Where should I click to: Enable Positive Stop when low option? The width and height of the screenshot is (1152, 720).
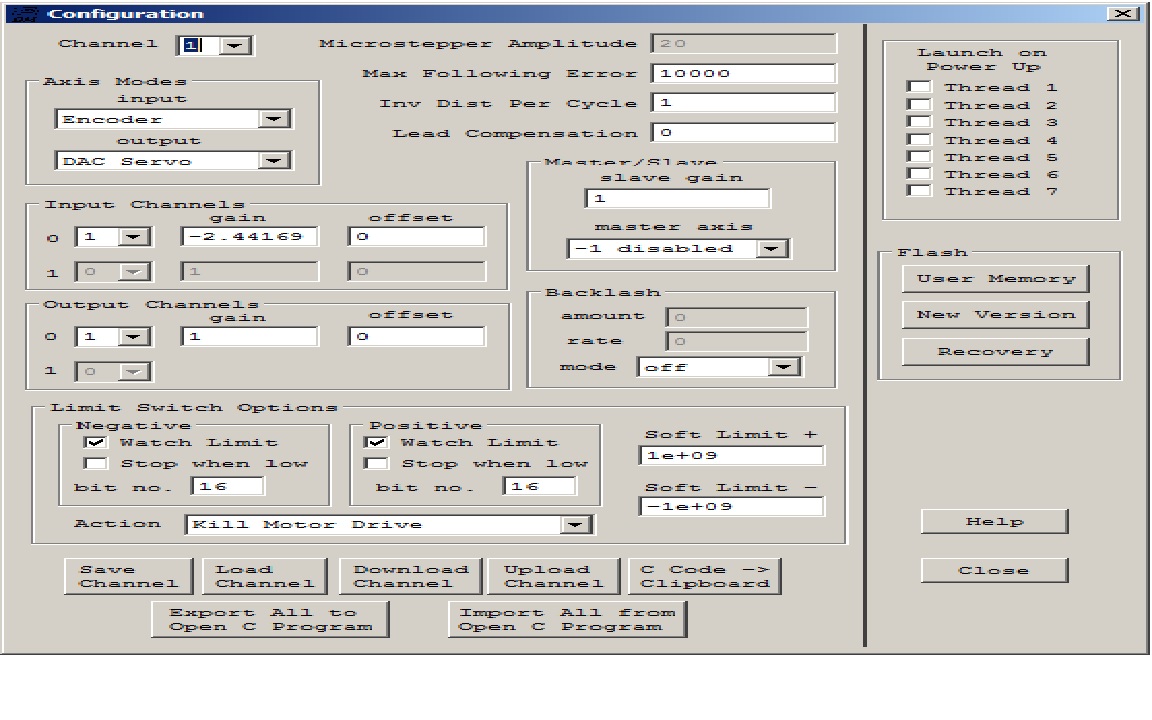click(376, 464)
